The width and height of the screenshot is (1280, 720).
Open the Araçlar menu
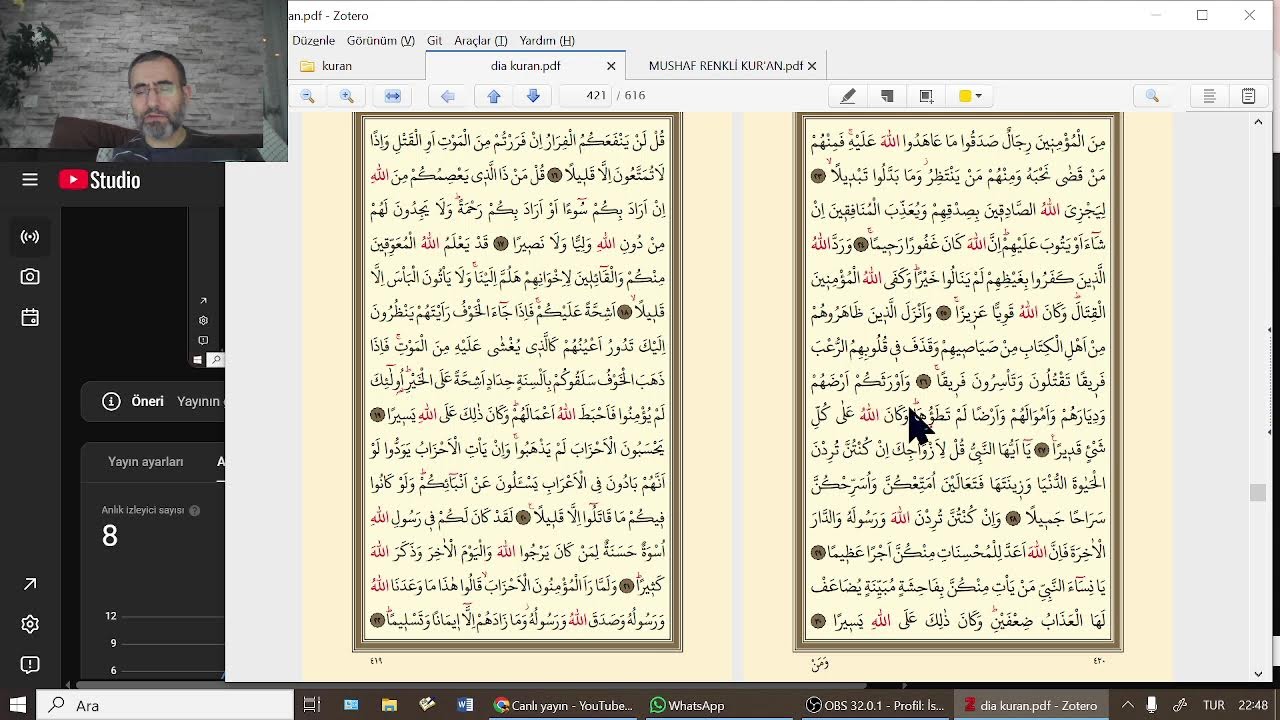480,41
